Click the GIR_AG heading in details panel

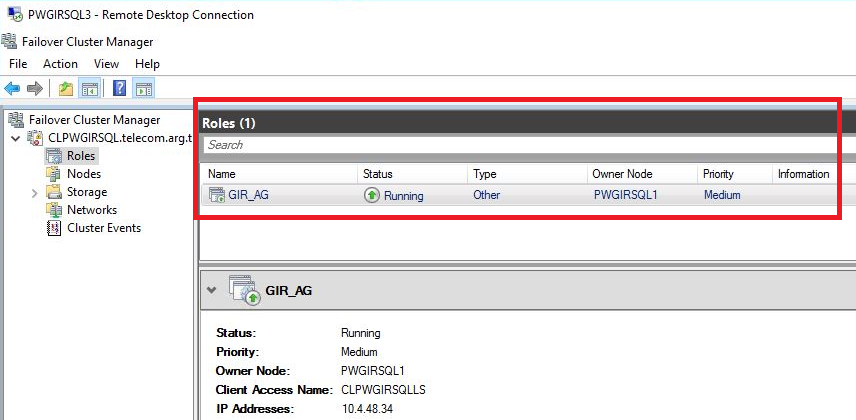point(289,291)
